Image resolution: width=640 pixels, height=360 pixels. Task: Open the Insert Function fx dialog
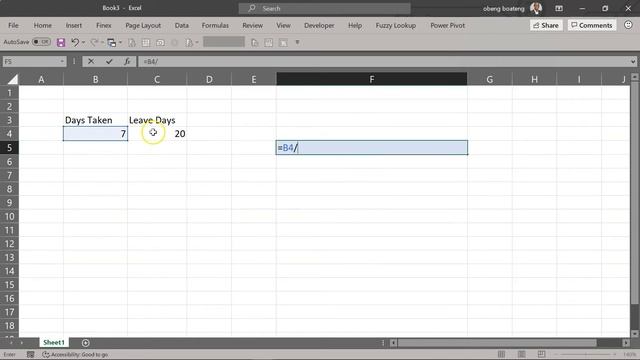point(127,62)
